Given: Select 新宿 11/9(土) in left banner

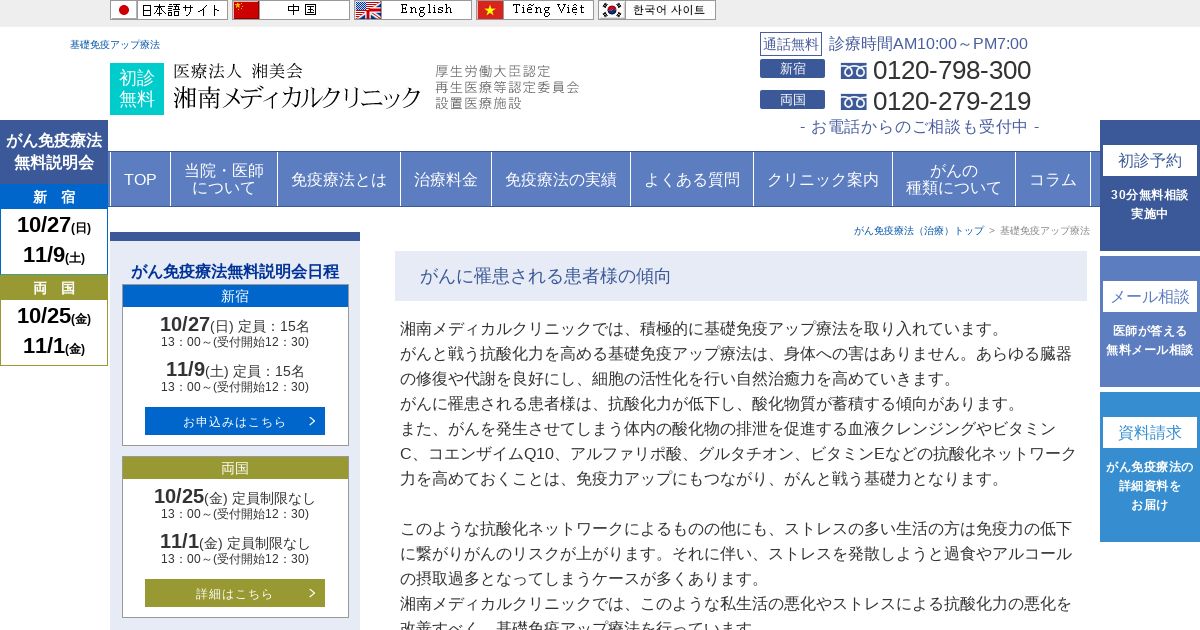Looking at the screenshot, I should point(54,256).
